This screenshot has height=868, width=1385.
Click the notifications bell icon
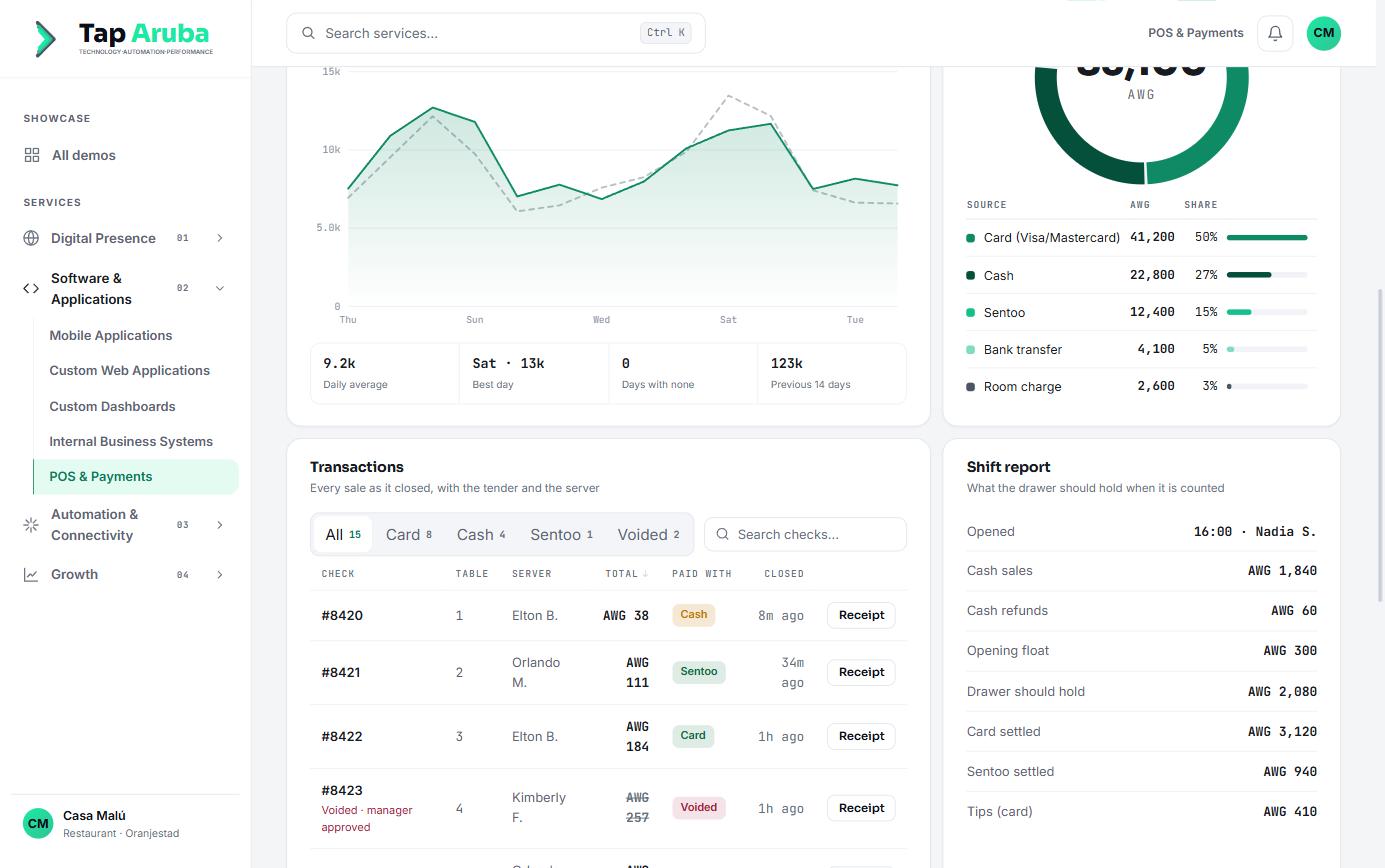(x=1275, y=33)
